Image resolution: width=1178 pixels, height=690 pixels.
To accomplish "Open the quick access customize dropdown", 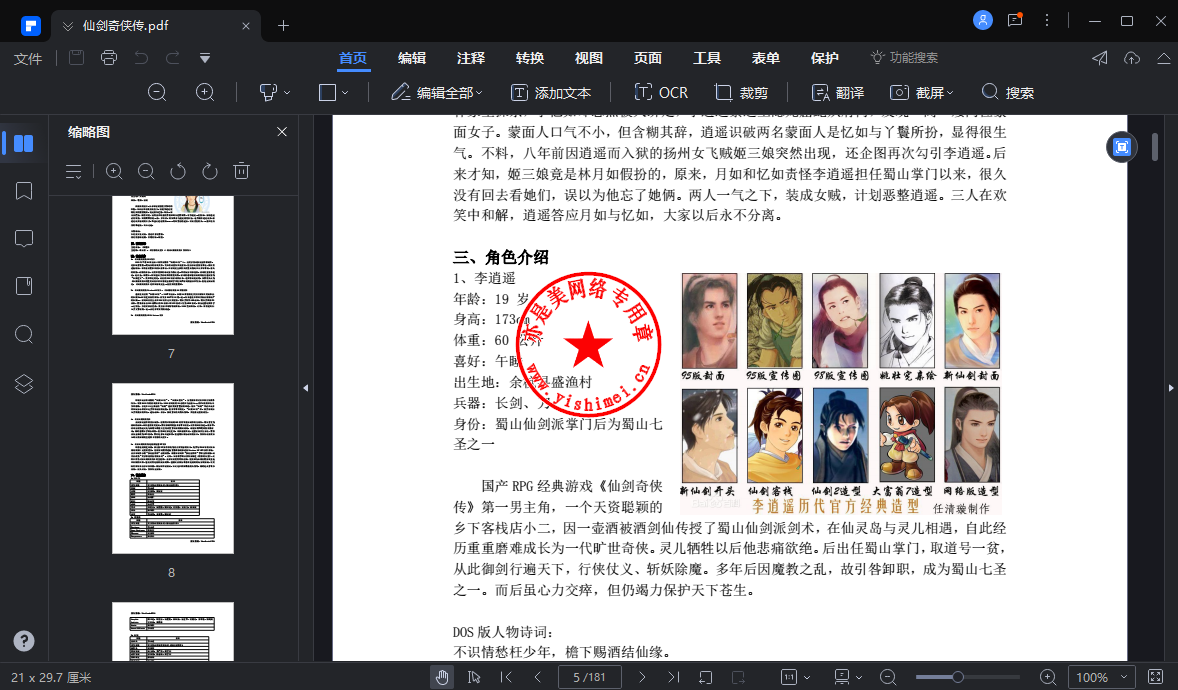I will point(205,58).
